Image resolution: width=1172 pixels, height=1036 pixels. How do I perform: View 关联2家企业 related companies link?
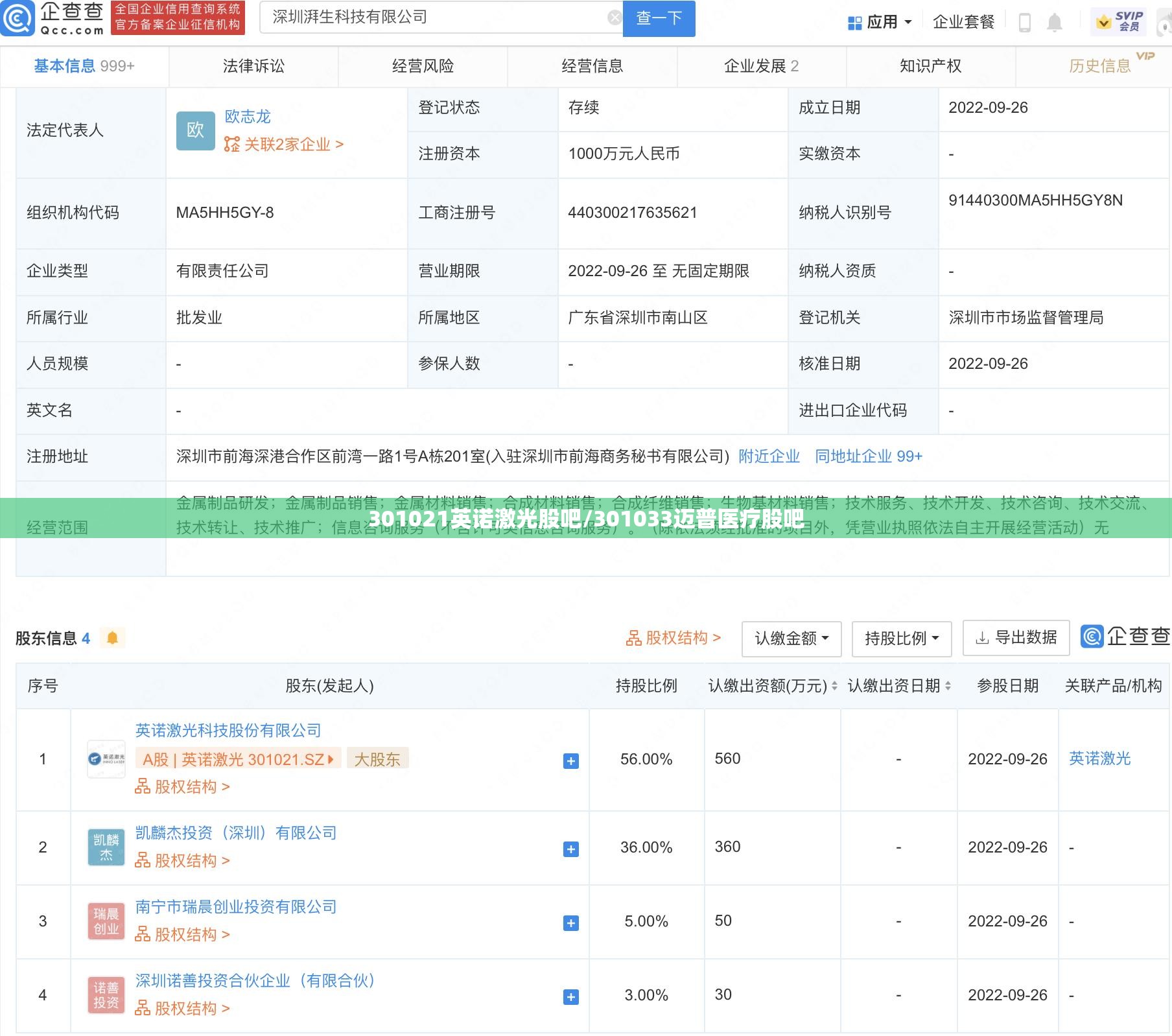pyautogui.click(x=284, y=145)
